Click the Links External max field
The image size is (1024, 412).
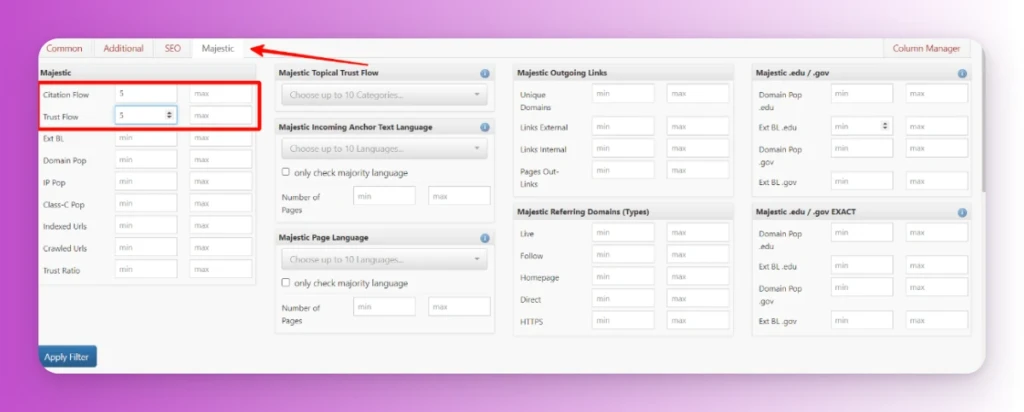(x=697, y=126)
